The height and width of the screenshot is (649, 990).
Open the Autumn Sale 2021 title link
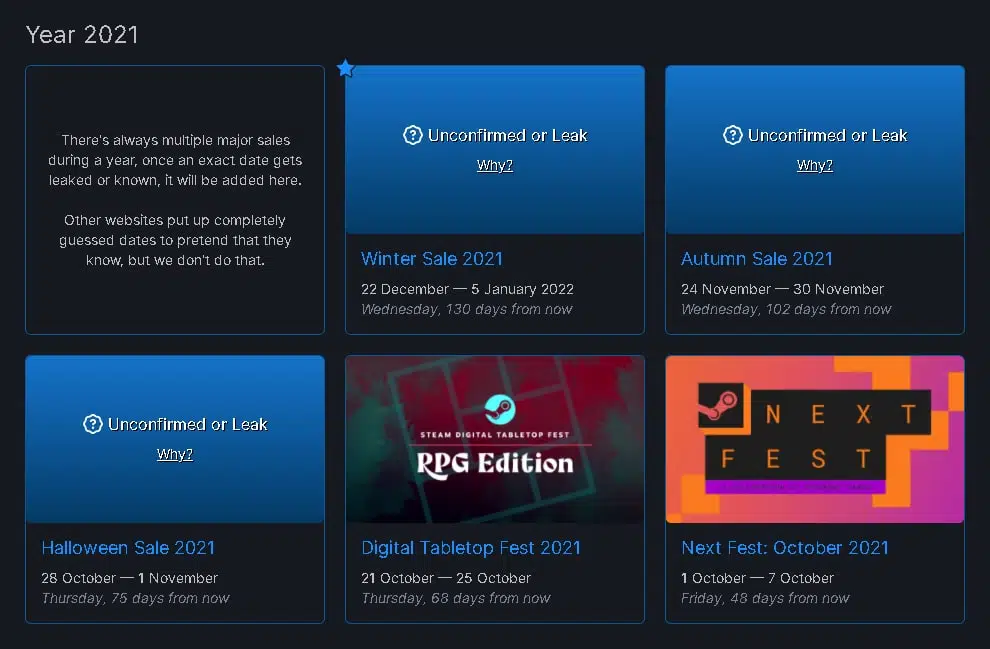click(x=756, y=259)
